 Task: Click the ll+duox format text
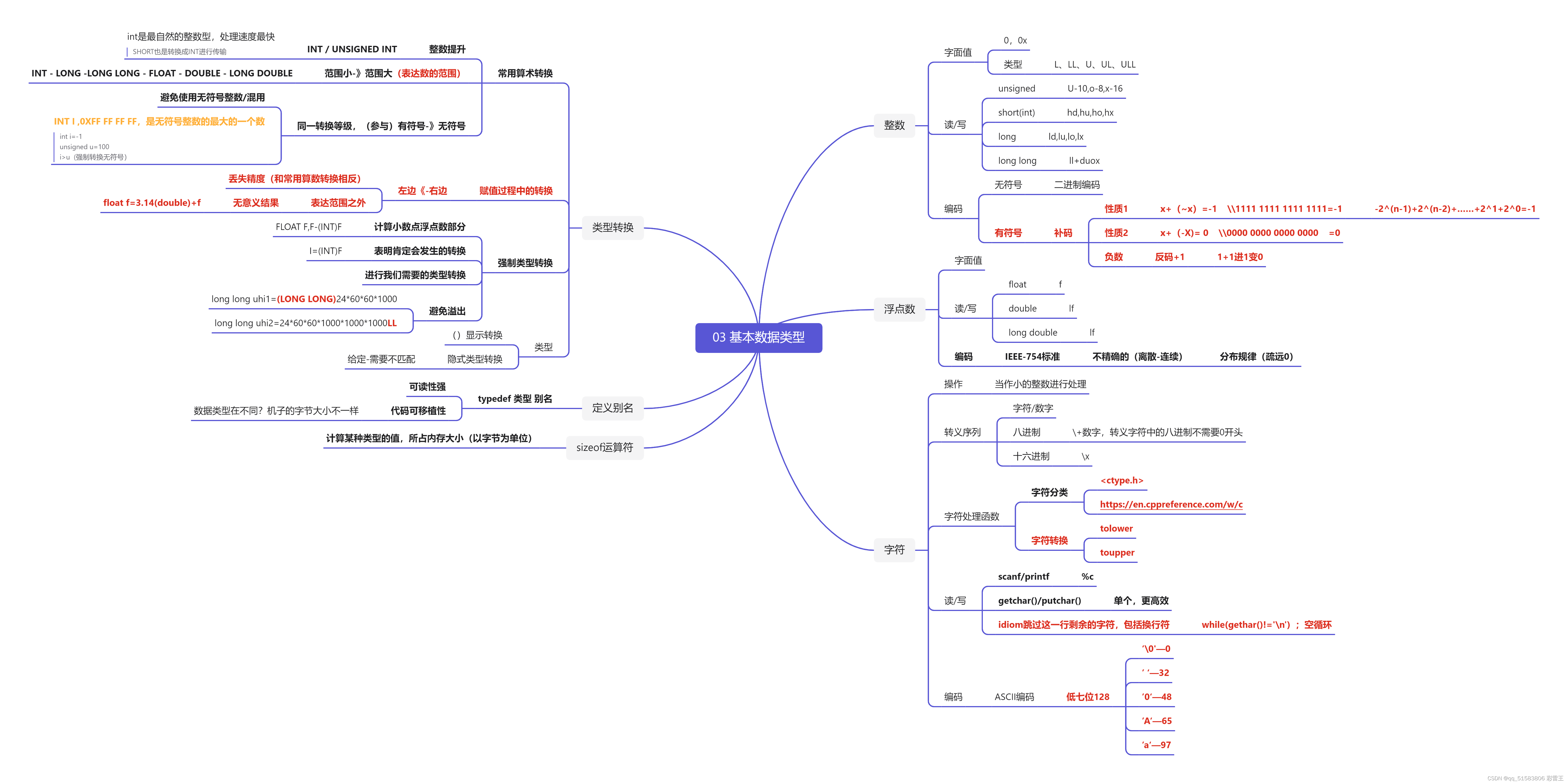[x=1084, y=161]
